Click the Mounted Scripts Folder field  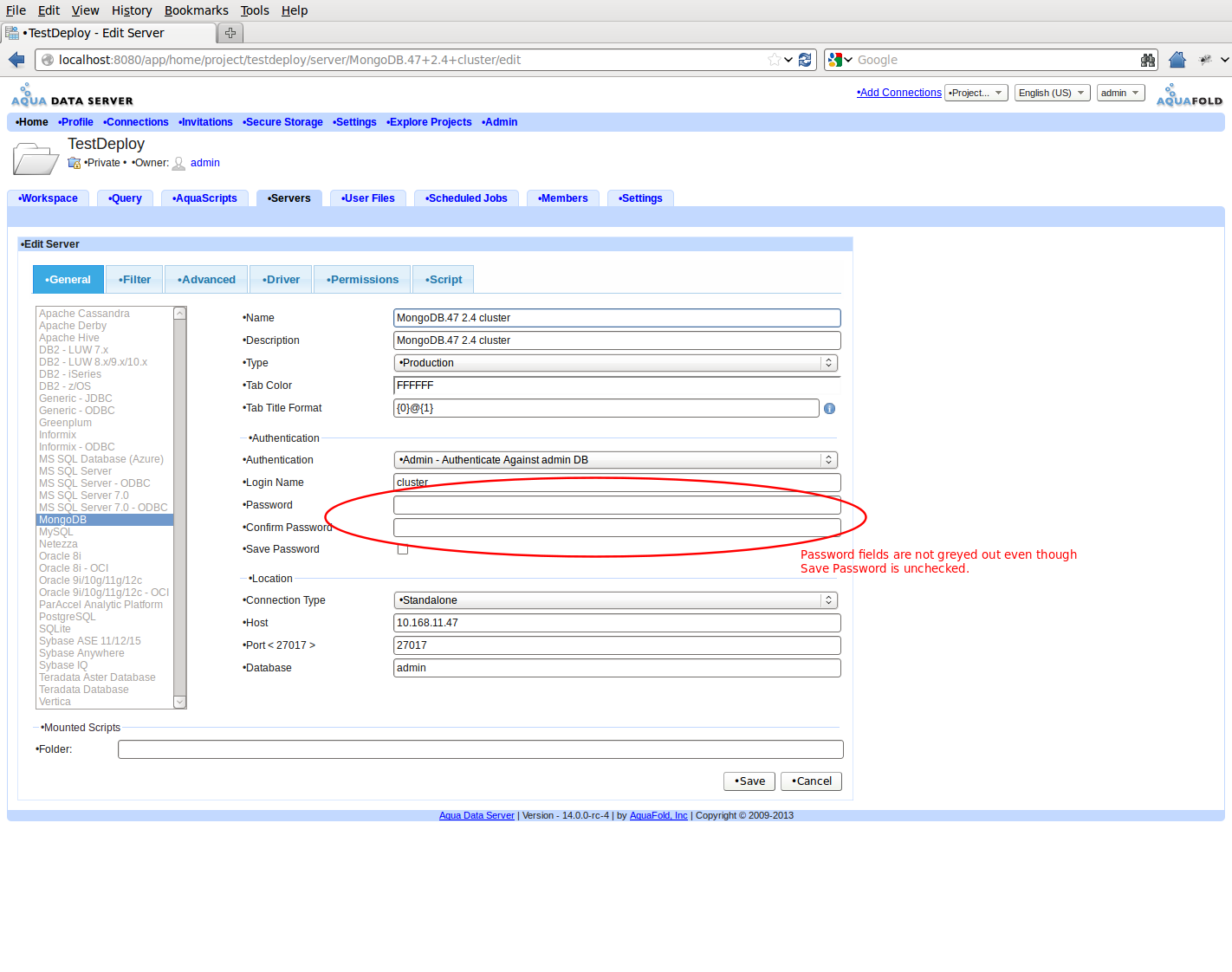point(481,749)
